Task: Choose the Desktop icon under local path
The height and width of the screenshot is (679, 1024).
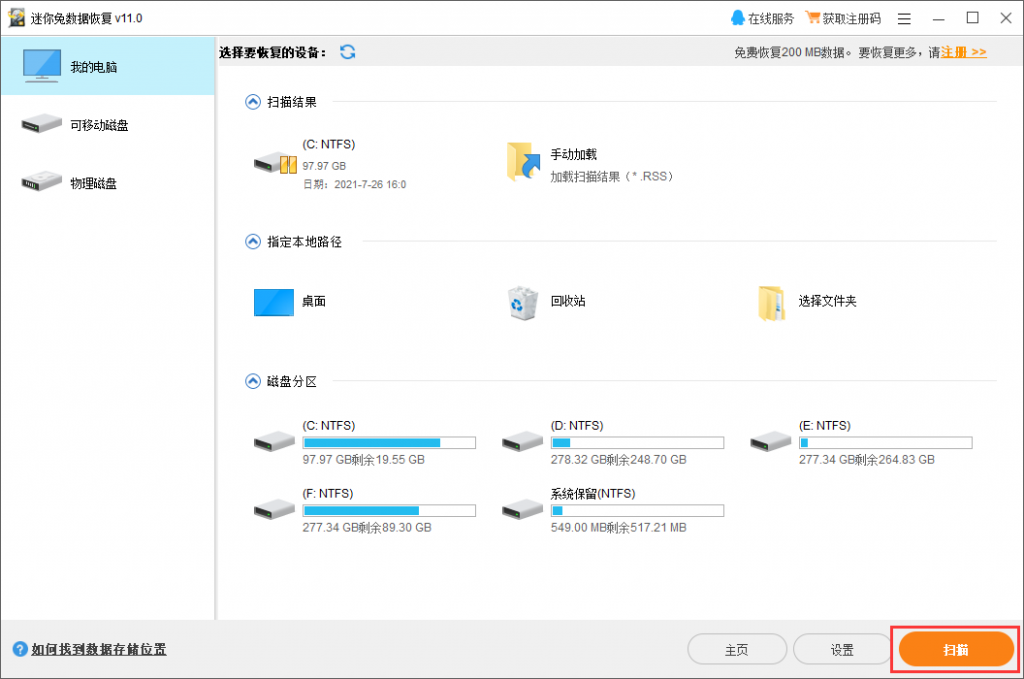Action: [x=274, y=302]
